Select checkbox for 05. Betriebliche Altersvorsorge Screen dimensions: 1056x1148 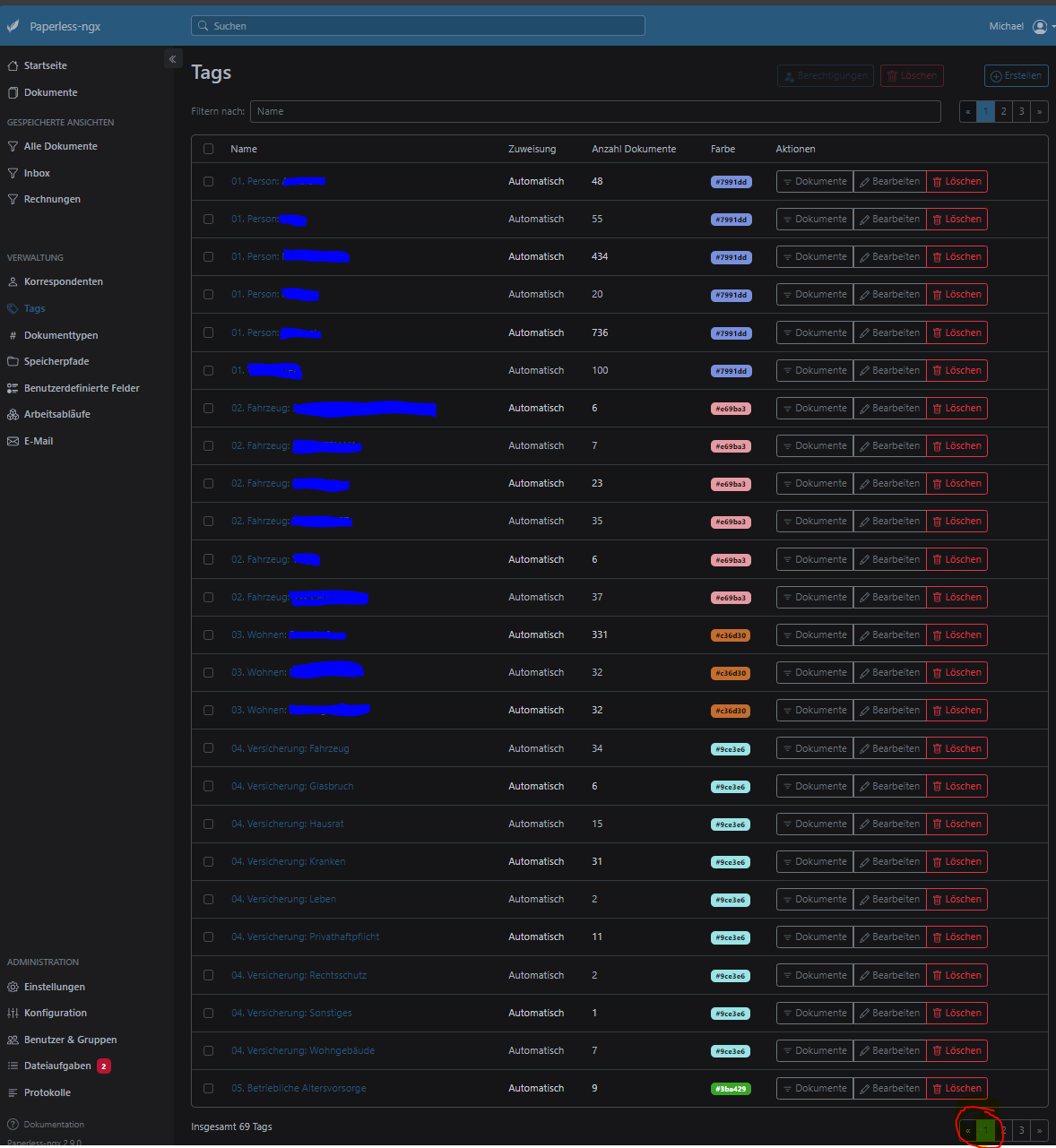pyautogui.click(x=209, y=1088)
